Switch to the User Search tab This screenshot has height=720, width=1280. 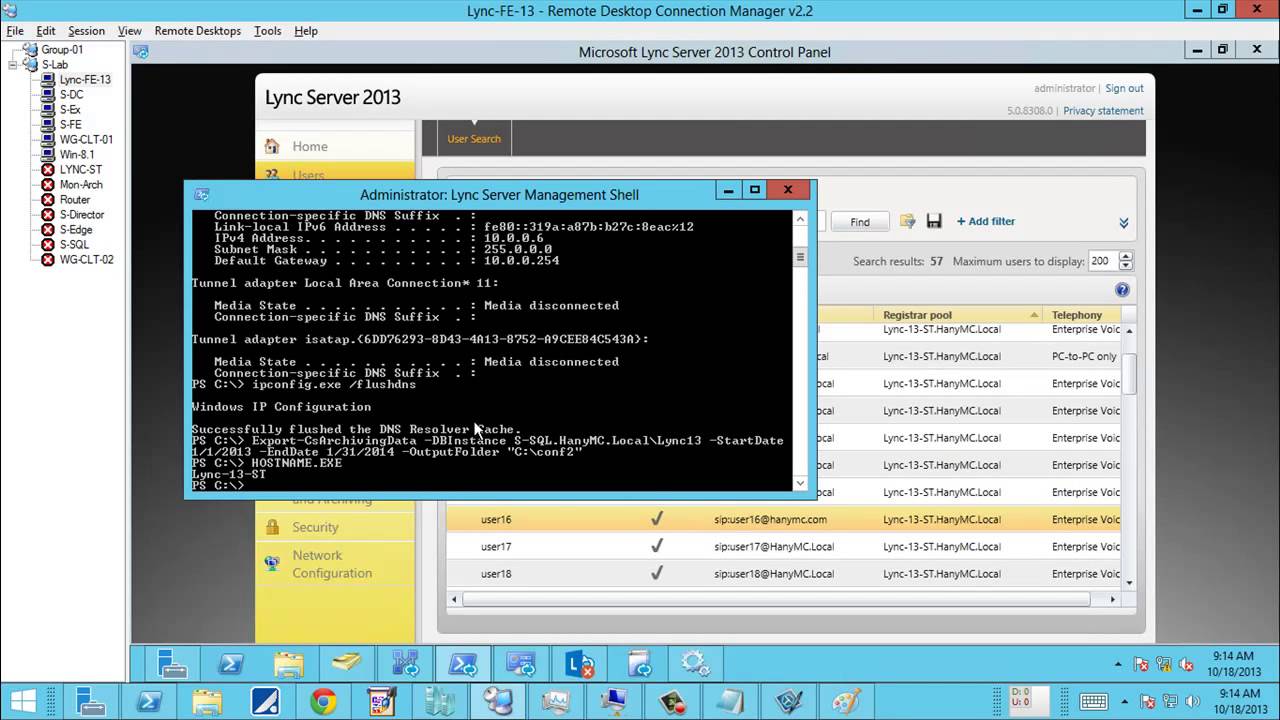pos(474,139)
